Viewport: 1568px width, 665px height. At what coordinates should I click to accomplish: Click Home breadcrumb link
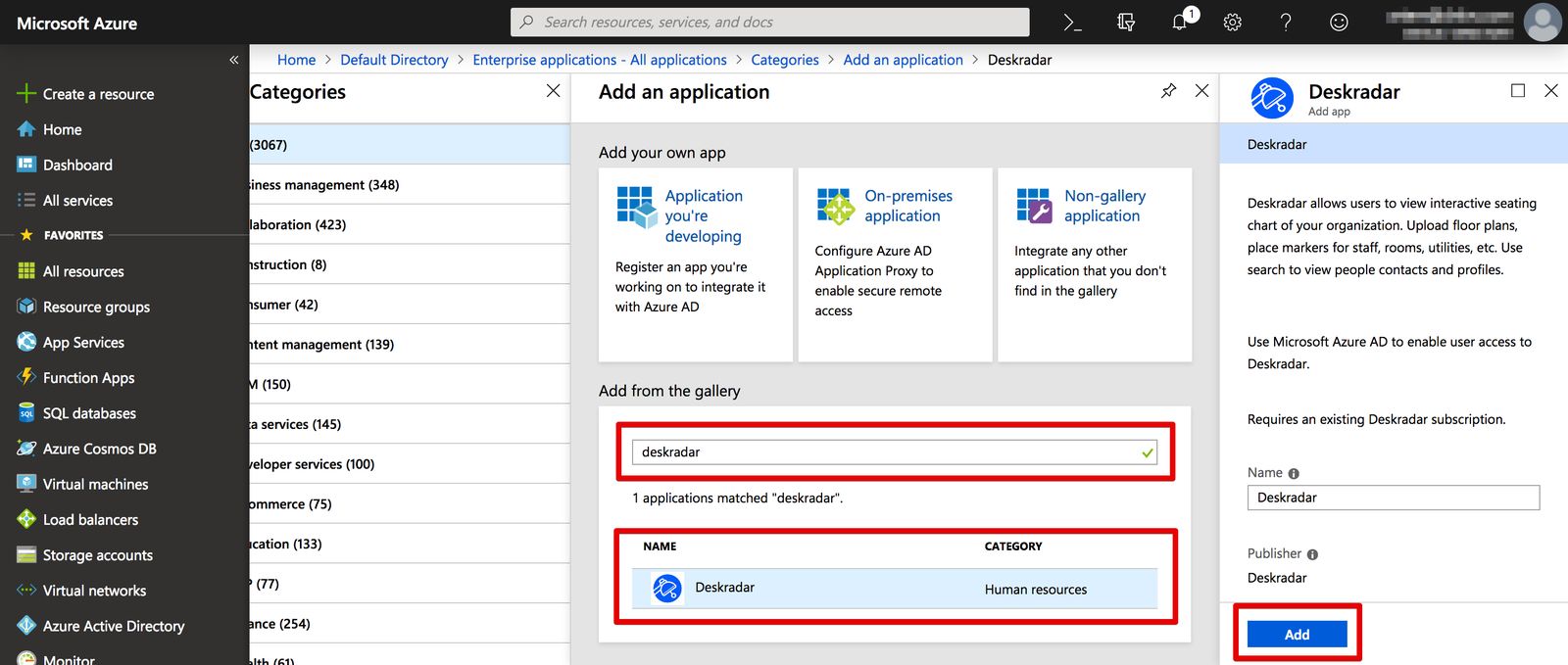point(296,60)
